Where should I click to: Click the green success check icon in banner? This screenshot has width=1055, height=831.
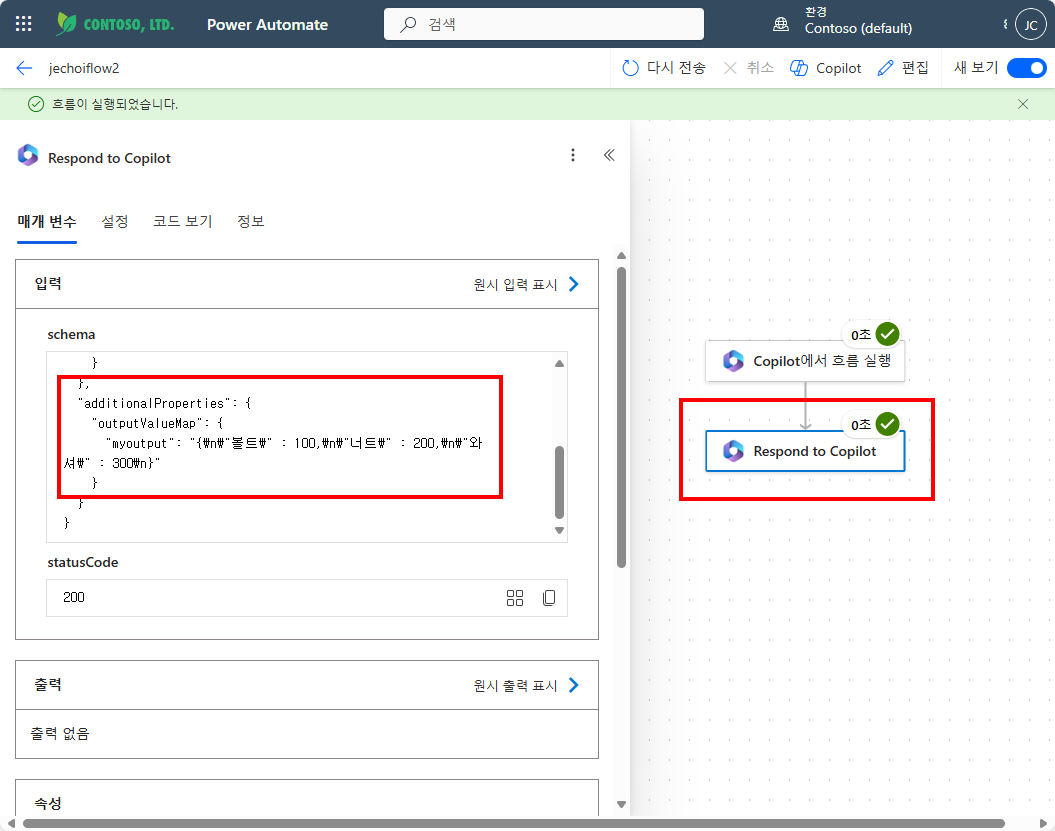[x=36, y=104]
